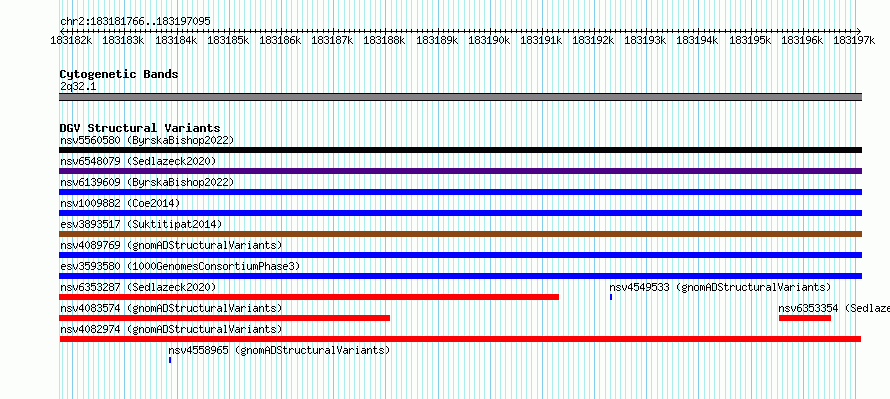The image size is (890, 399).
Task: Click the nsv4549533 gnomAD label text
Action: coord(720,287)
